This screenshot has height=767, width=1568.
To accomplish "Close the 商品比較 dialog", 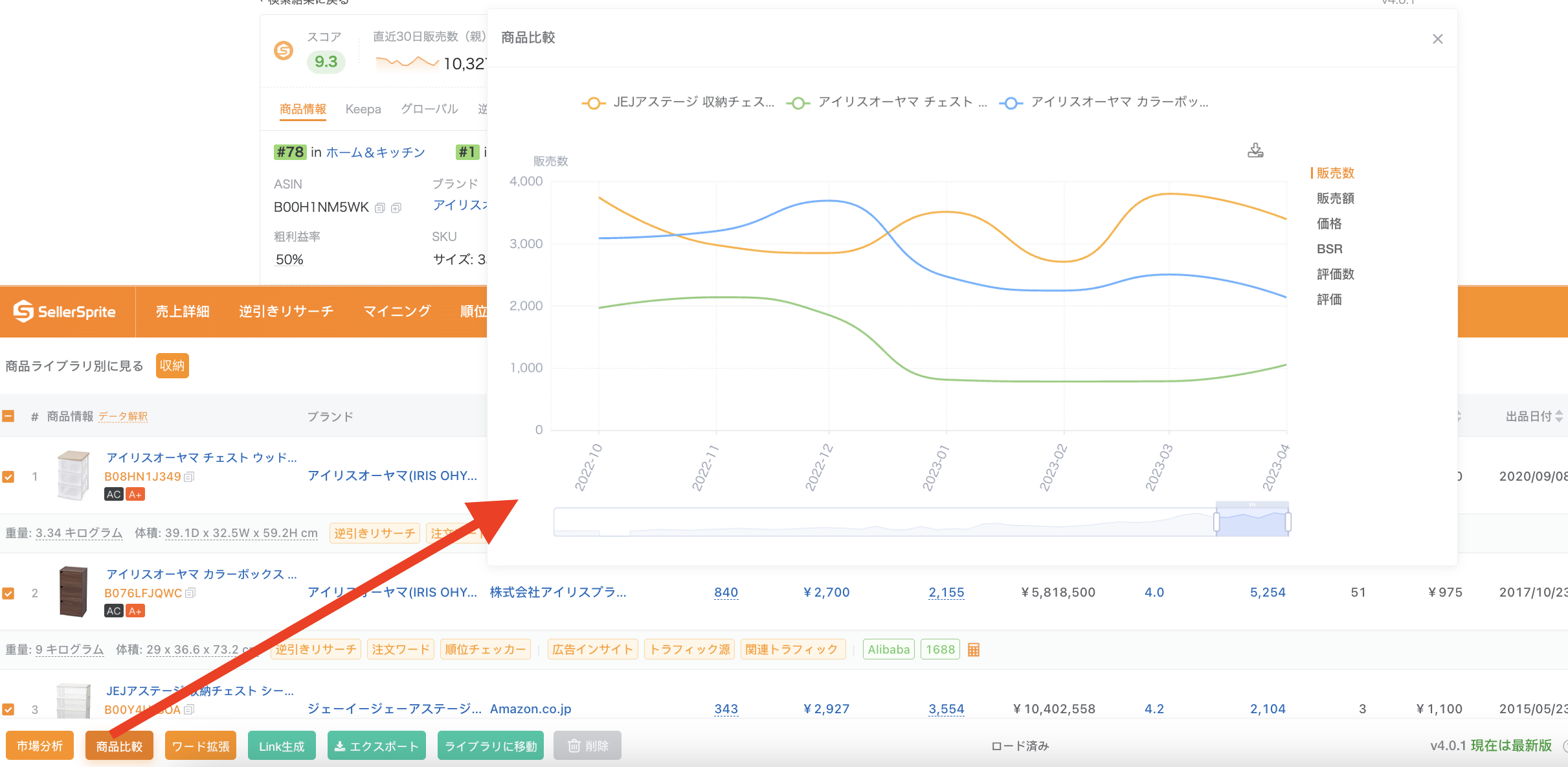I will tap(1437, 39).
